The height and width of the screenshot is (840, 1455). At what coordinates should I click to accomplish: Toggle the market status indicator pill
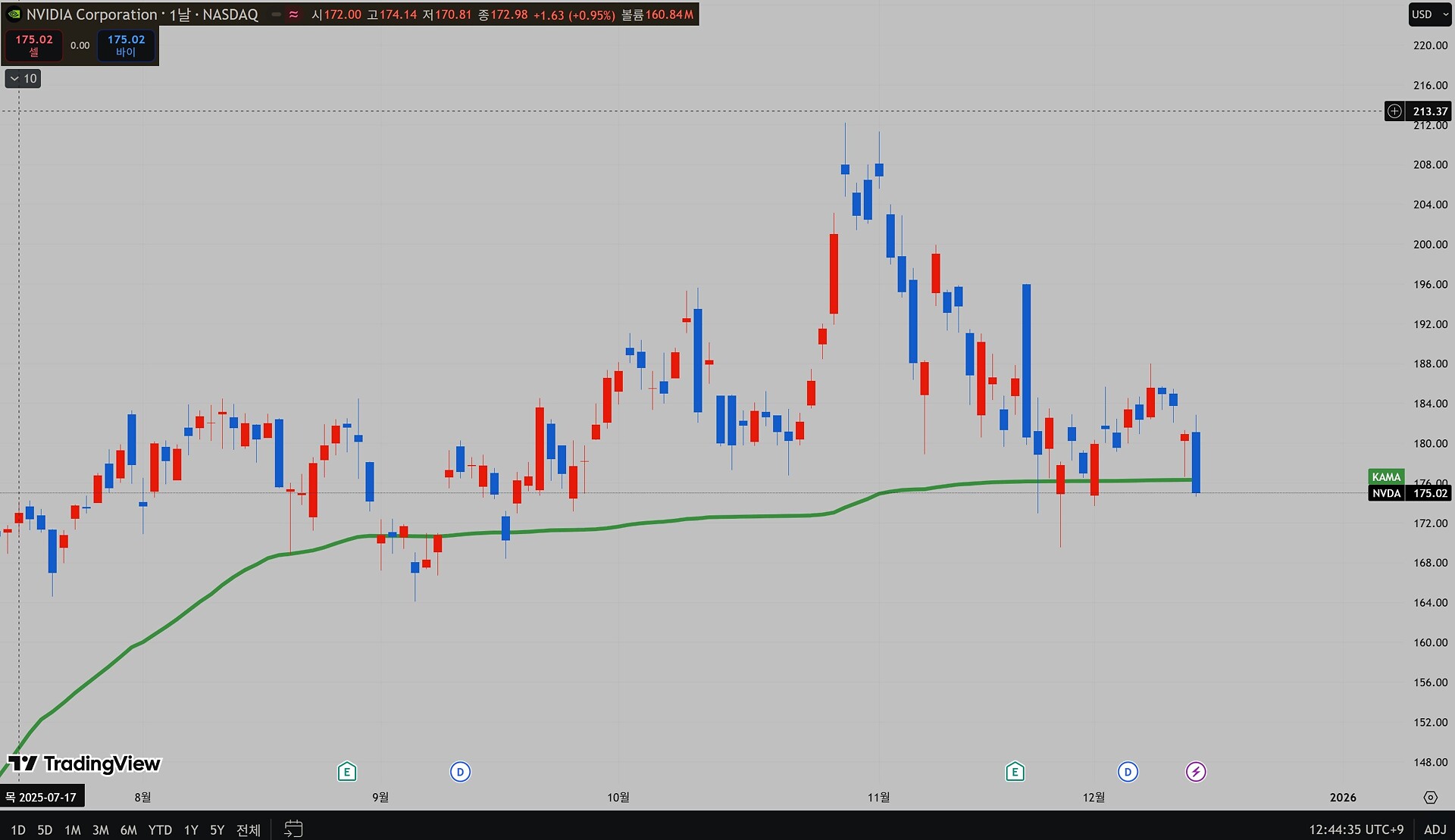(x=277, y=14)
